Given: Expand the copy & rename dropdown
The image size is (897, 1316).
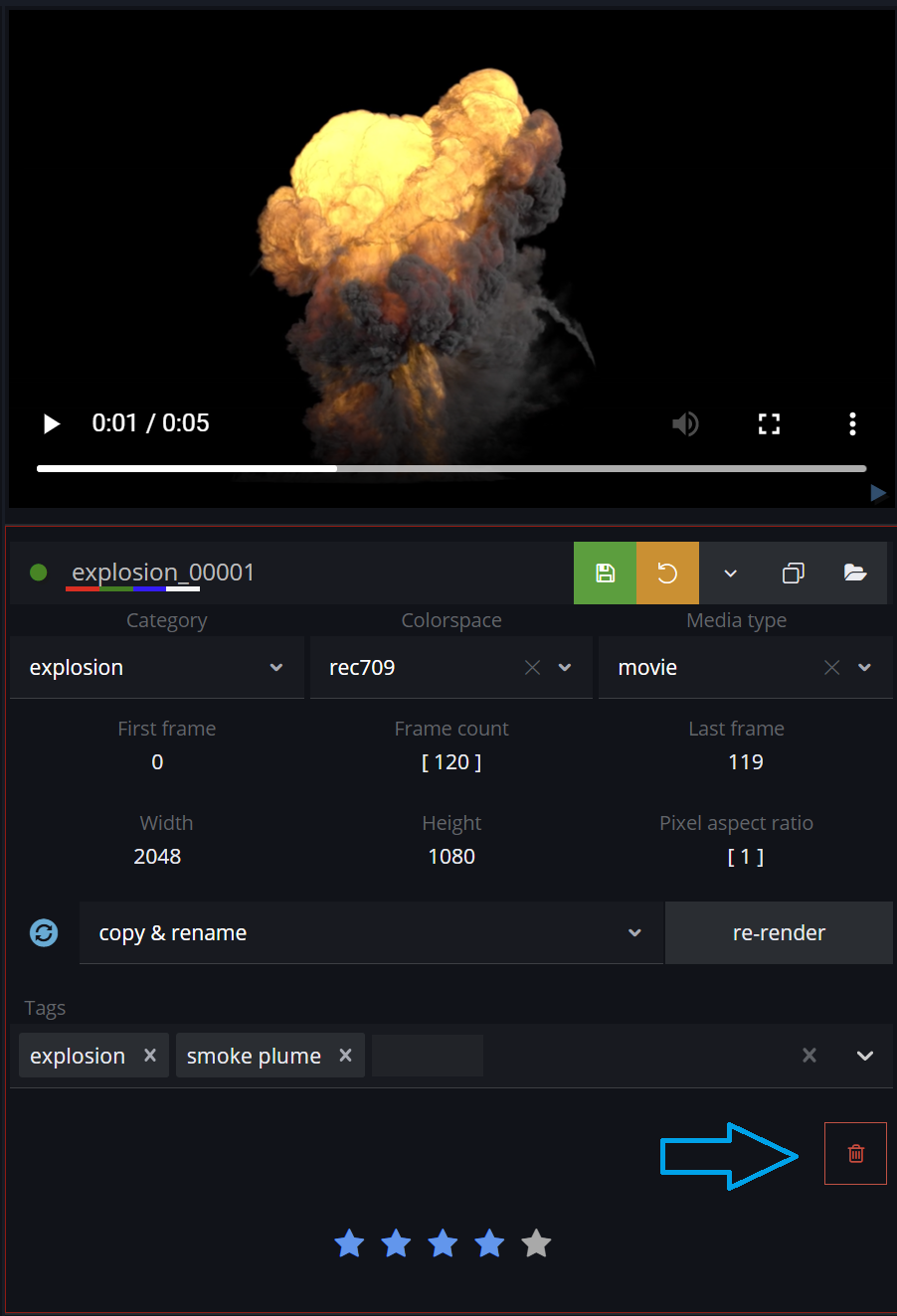Looking at the screenshot, I should click(x=634, y=932).
